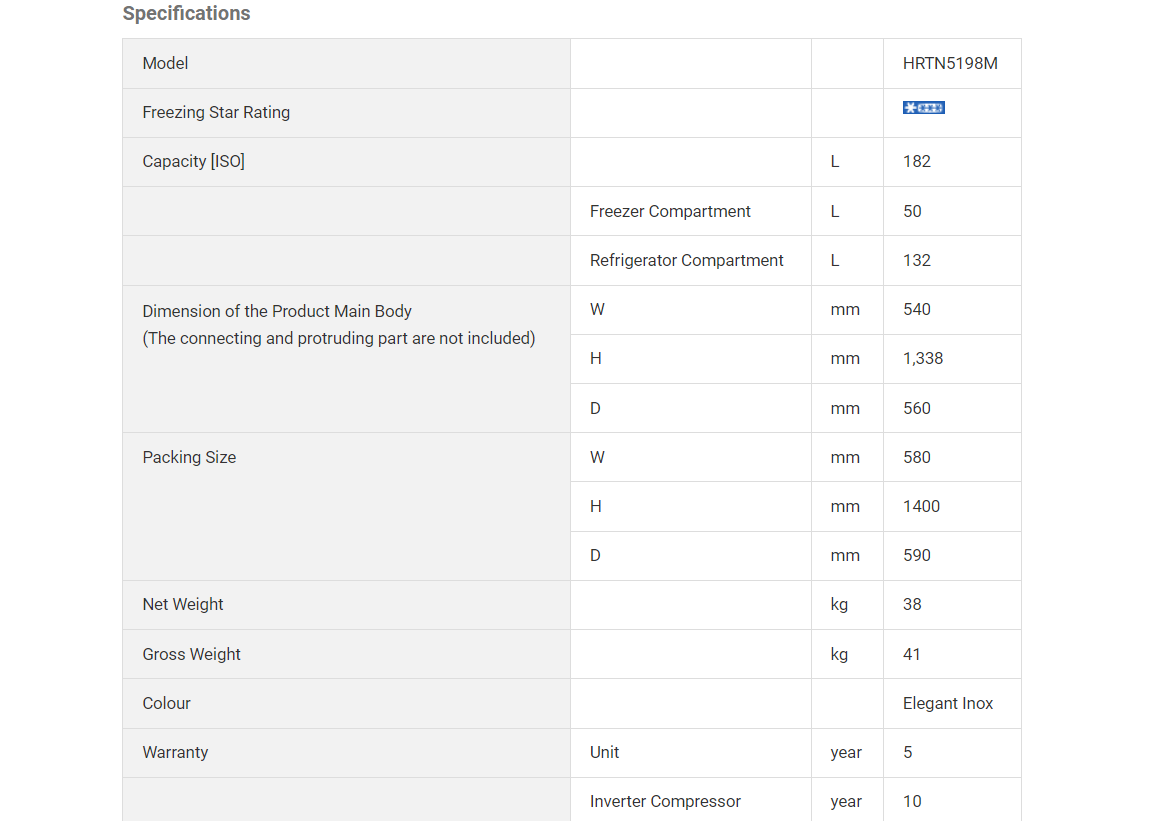Click the Model row label
The image size is (1152, 821).
(x=165, y=63)
